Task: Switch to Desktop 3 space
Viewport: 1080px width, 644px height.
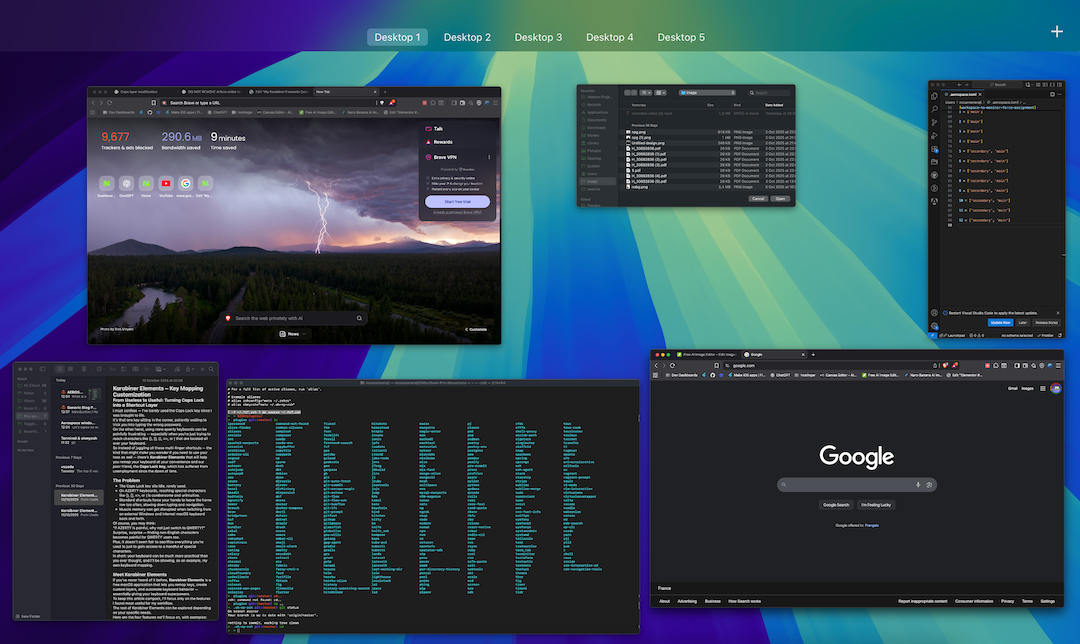Action: click(538, 37)
